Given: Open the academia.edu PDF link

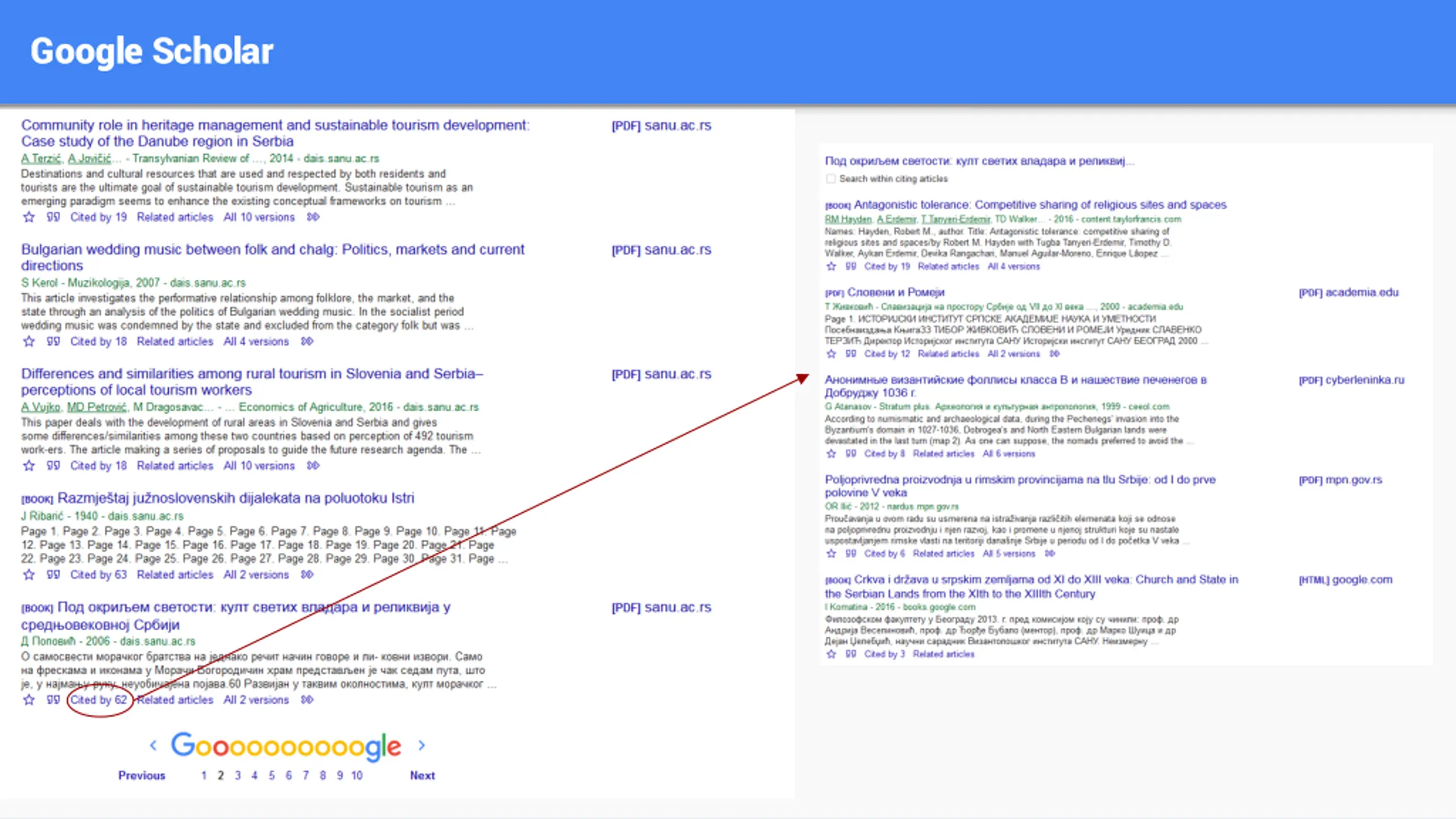Looking at the screenshot, I should pos(1349,292).
